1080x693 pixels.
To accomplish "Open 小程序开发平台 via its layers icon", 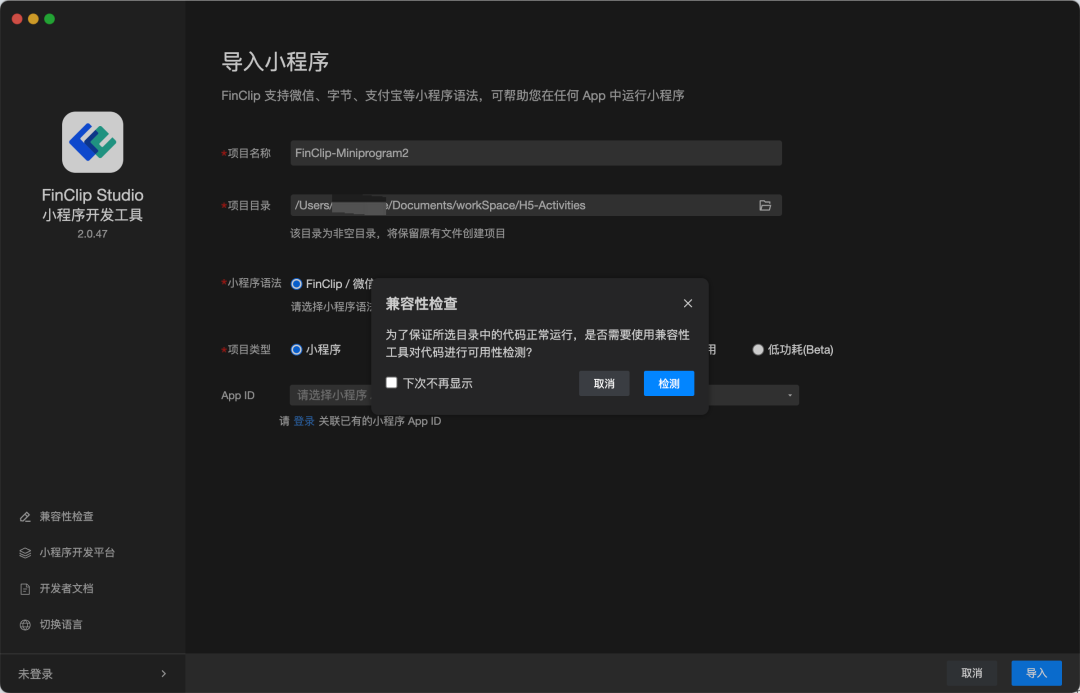I will (x=25, y=552).
